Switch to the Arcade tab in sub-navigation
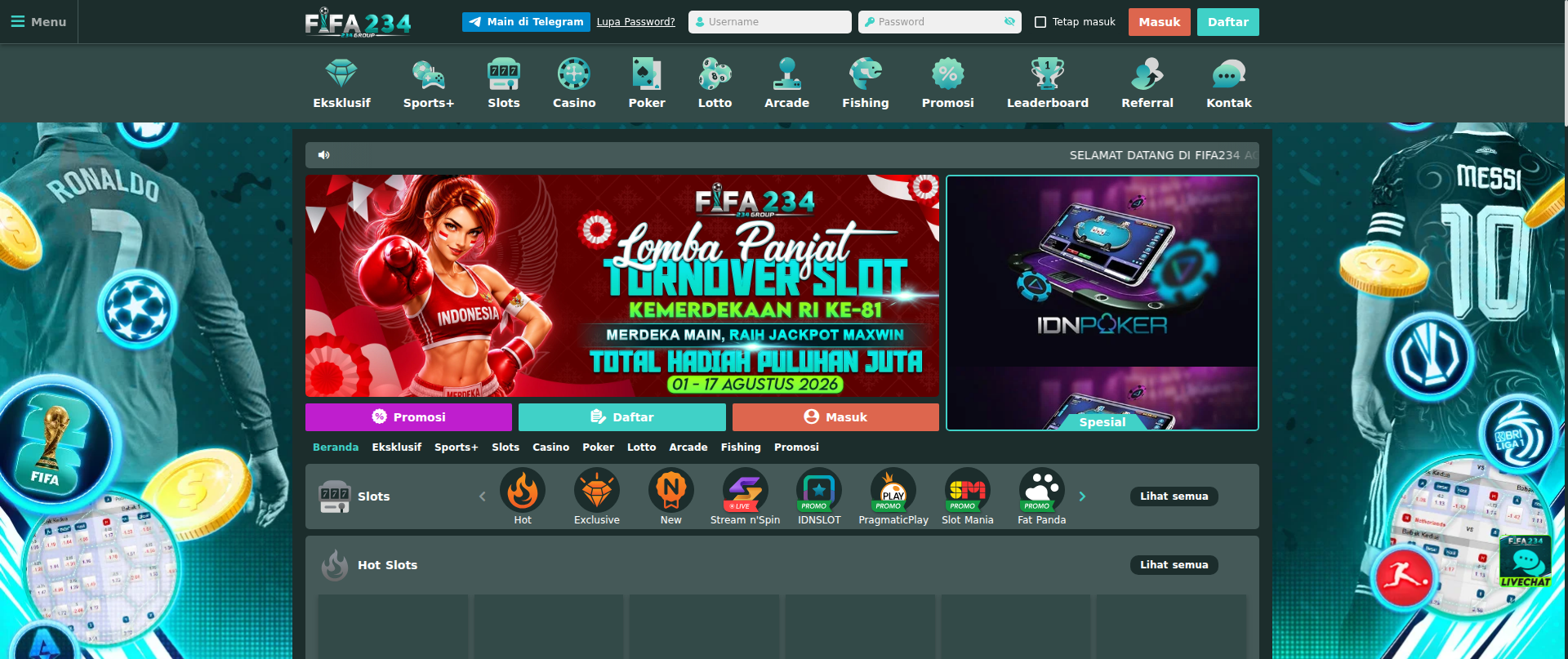 tap(688, 447)
